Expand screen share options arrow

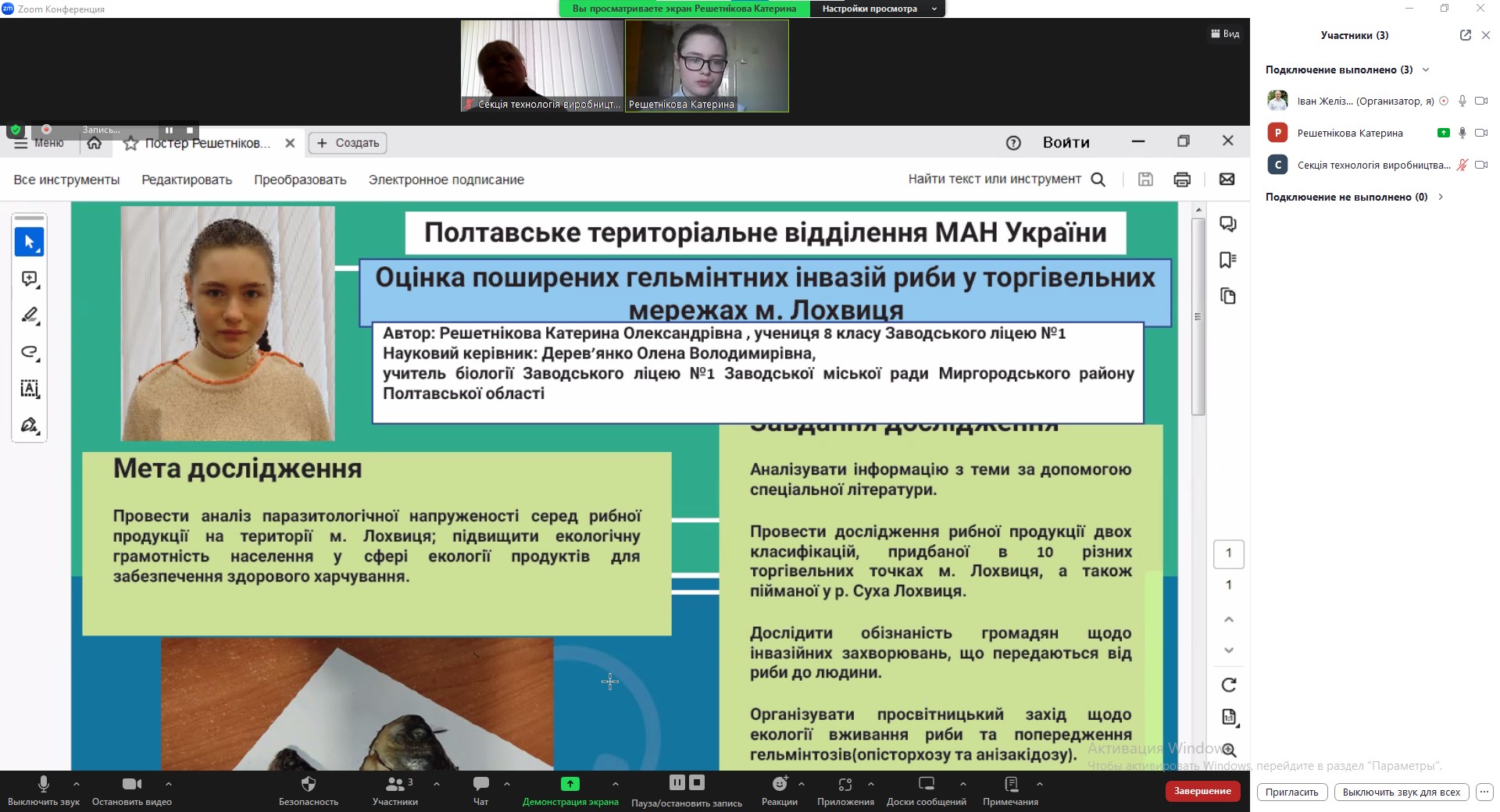coord(615,784)
